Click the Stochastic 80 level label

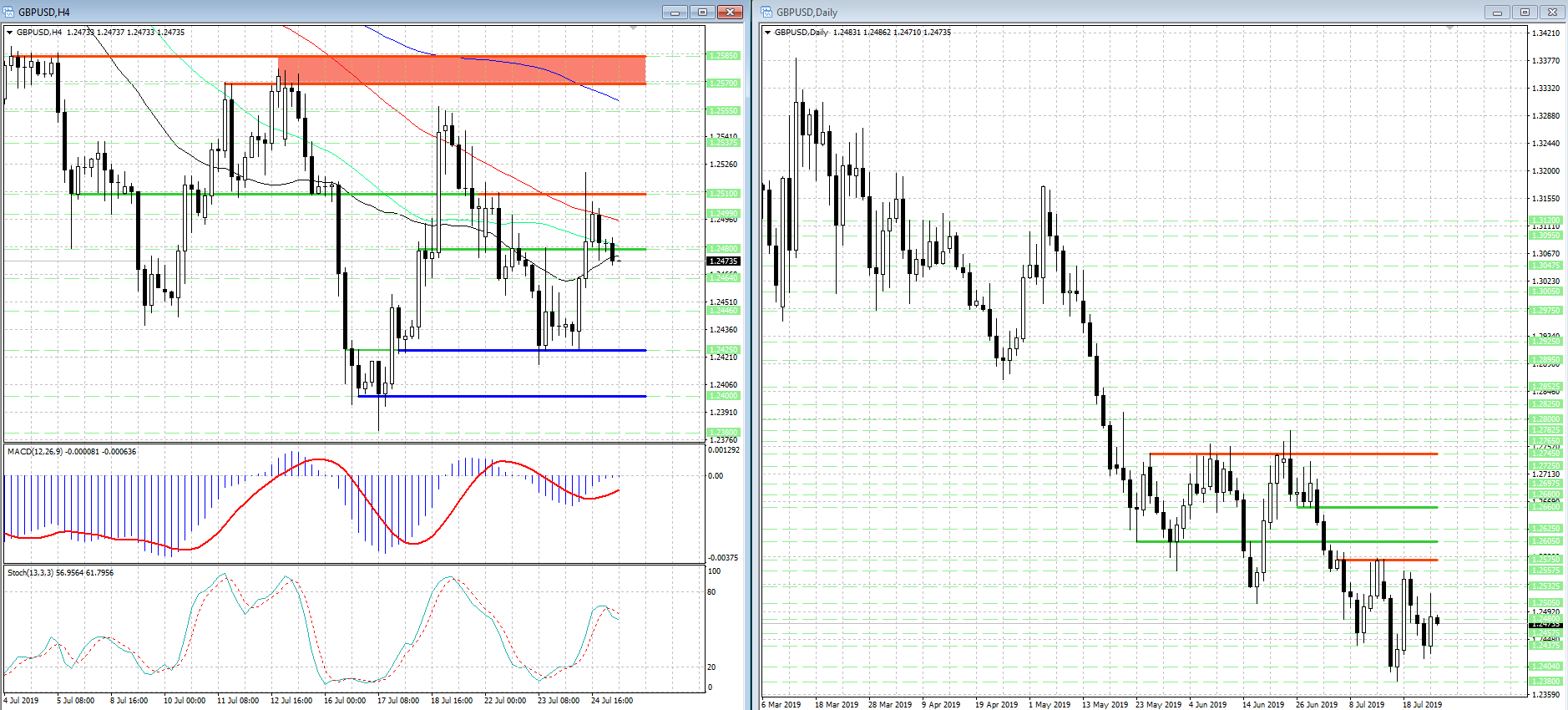click(711, 592)
